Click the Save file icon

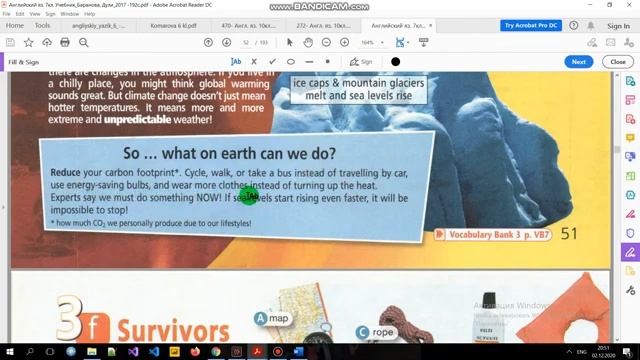pyautogui.click(x=10, y=42)
